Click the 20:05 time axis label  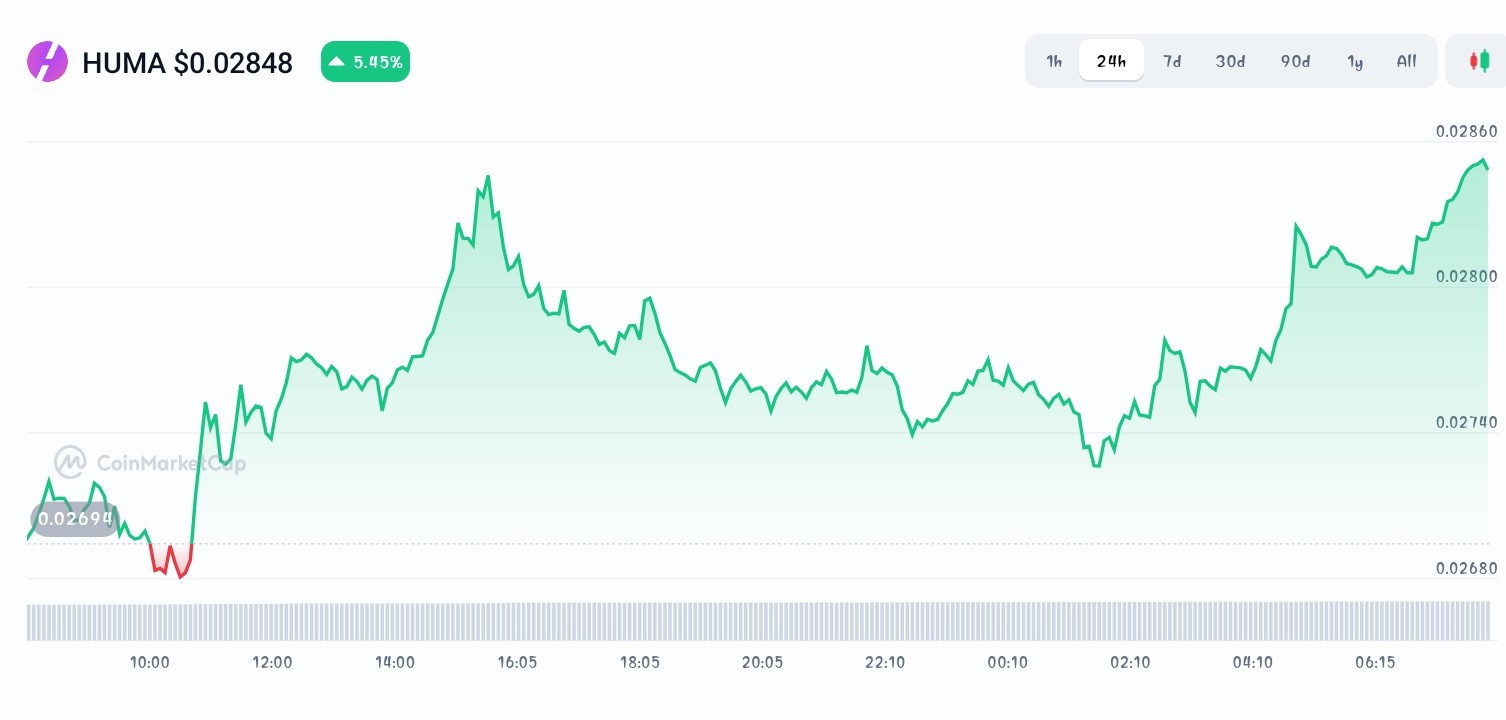(762, 662)
